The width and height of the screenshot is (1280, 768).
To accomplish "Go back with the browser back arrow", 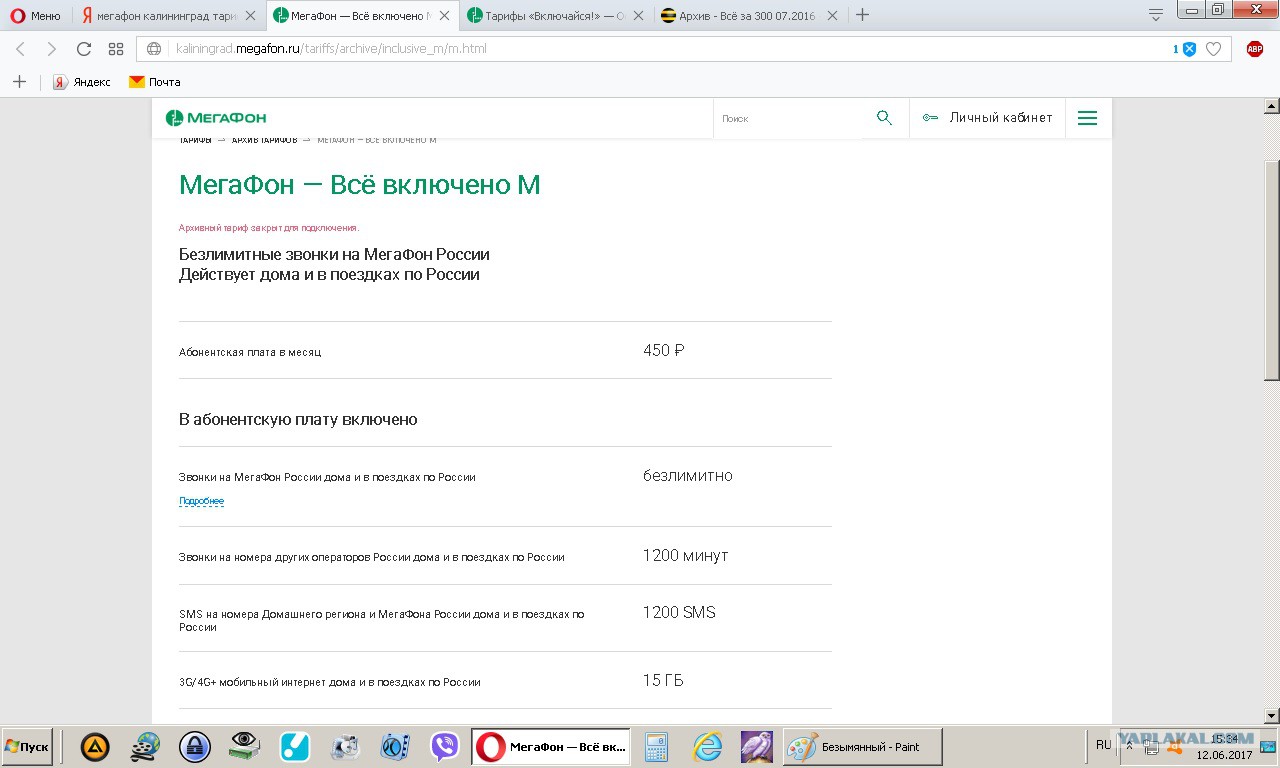I will point(20,49).
